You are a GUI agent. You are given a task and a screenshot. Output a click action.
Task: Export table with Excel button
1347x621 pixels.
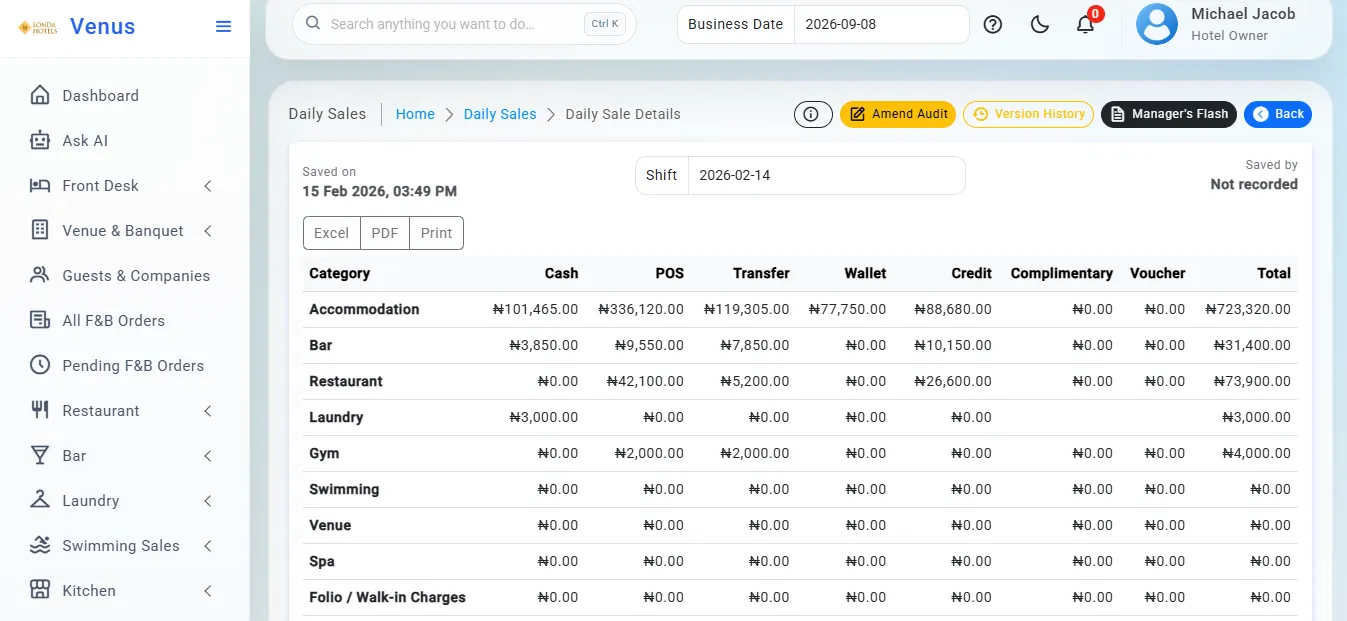pos(331,233)
